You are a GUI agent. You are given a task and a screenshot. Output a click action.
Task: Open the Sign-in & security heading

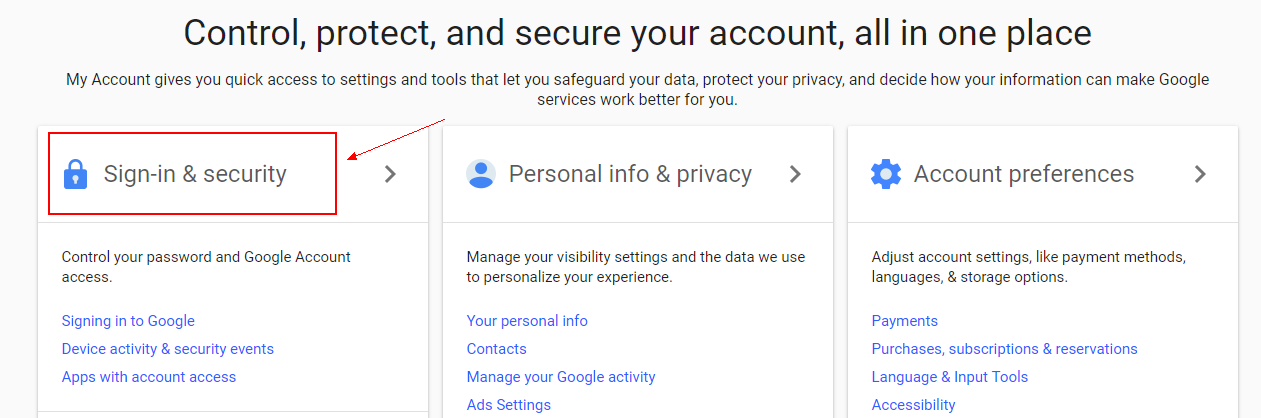[x=195, y=174]
